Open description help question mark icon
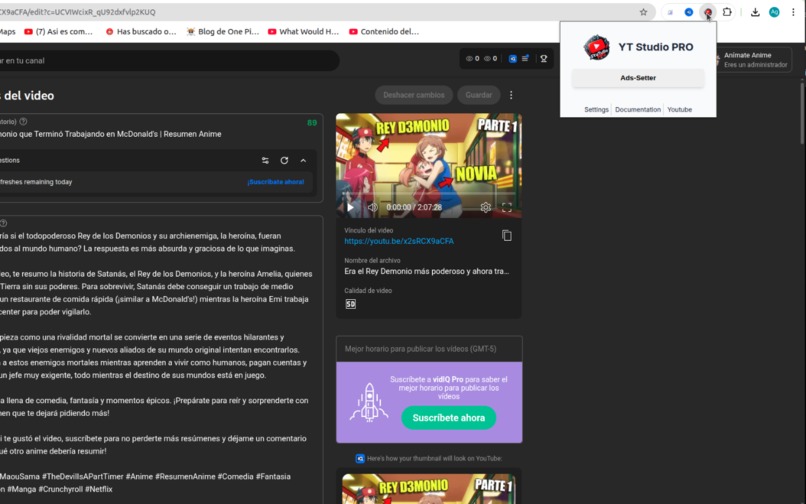 [4, 223]
